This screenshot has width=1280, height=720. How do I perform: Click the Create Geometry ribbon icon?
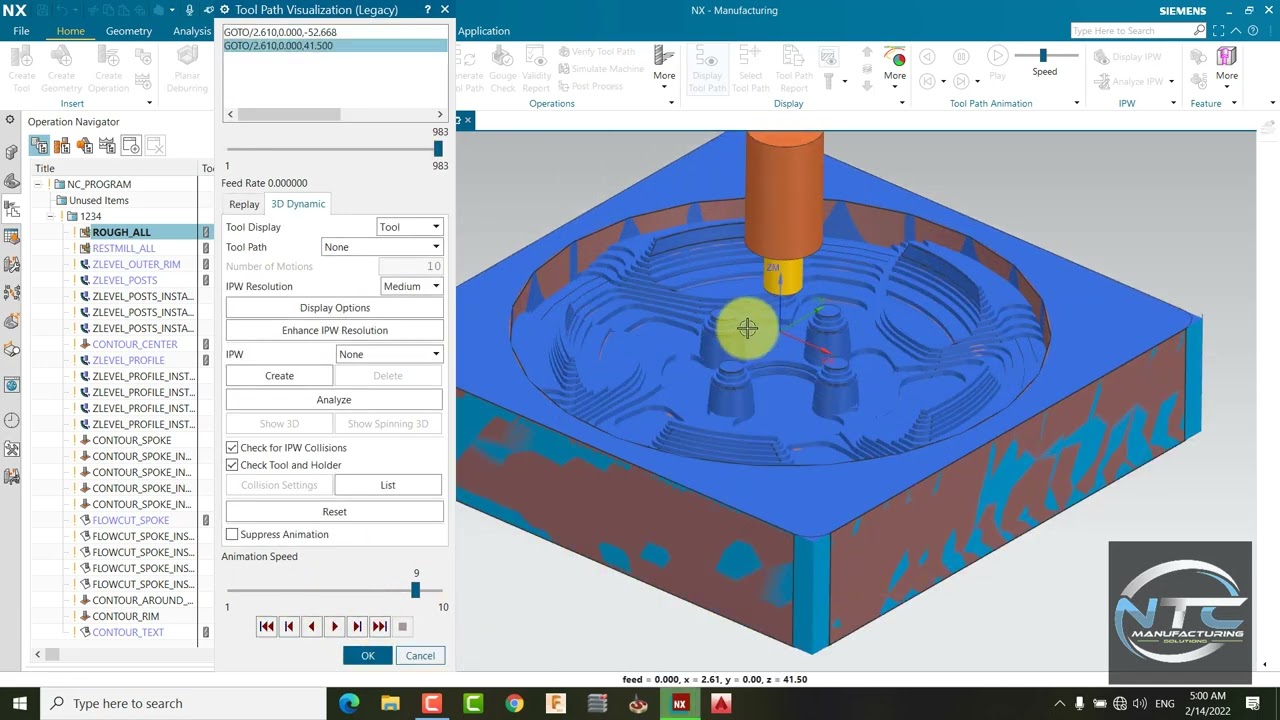tap(61, 69)
